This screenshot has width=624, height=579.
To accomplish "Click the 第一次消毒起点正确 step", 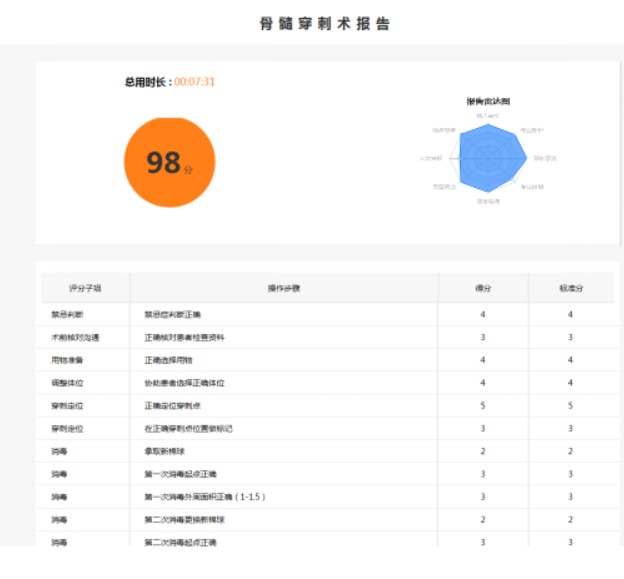I will click(x=181, y=474).
